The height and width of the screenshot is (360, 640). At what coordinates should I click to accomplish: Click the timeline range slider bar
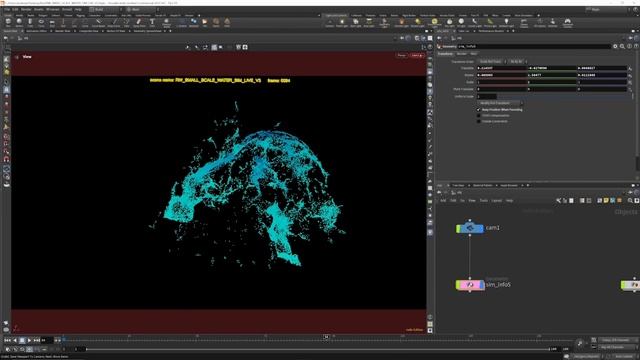click(x=318, y=349)
